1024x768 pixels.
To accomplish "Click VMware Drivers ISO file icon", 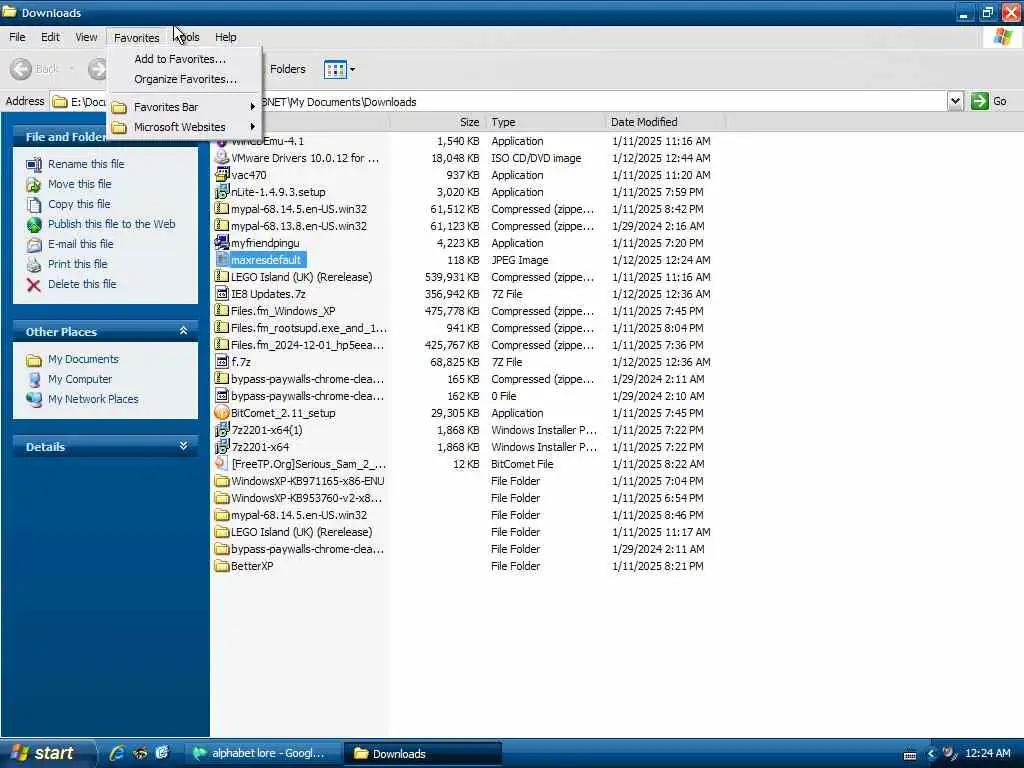I will pyautogui.click(x=222, y=157).
